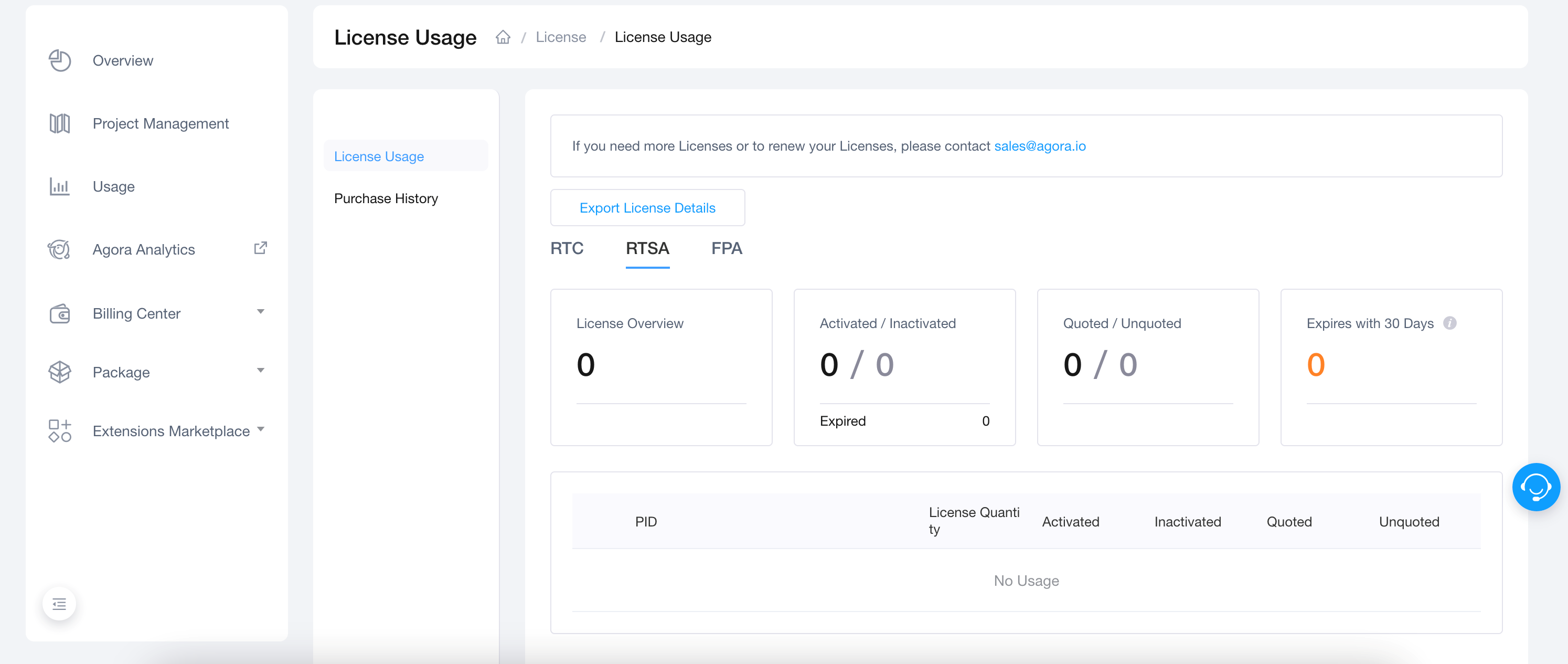Image resolution: width=1568 pixels, height=664 pixels.
Task: Click the Billing Center sidebar icon
Action: click(60, 313)
